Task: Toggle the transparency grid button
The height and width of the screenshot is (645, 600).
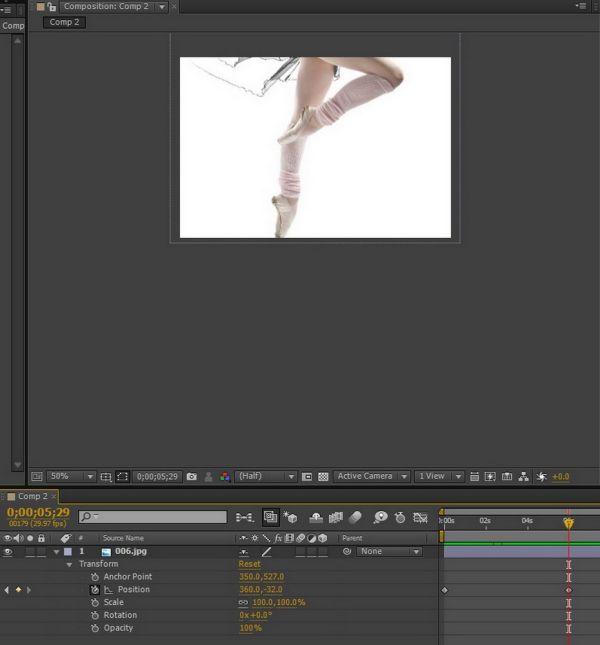Action: (323, 477)
